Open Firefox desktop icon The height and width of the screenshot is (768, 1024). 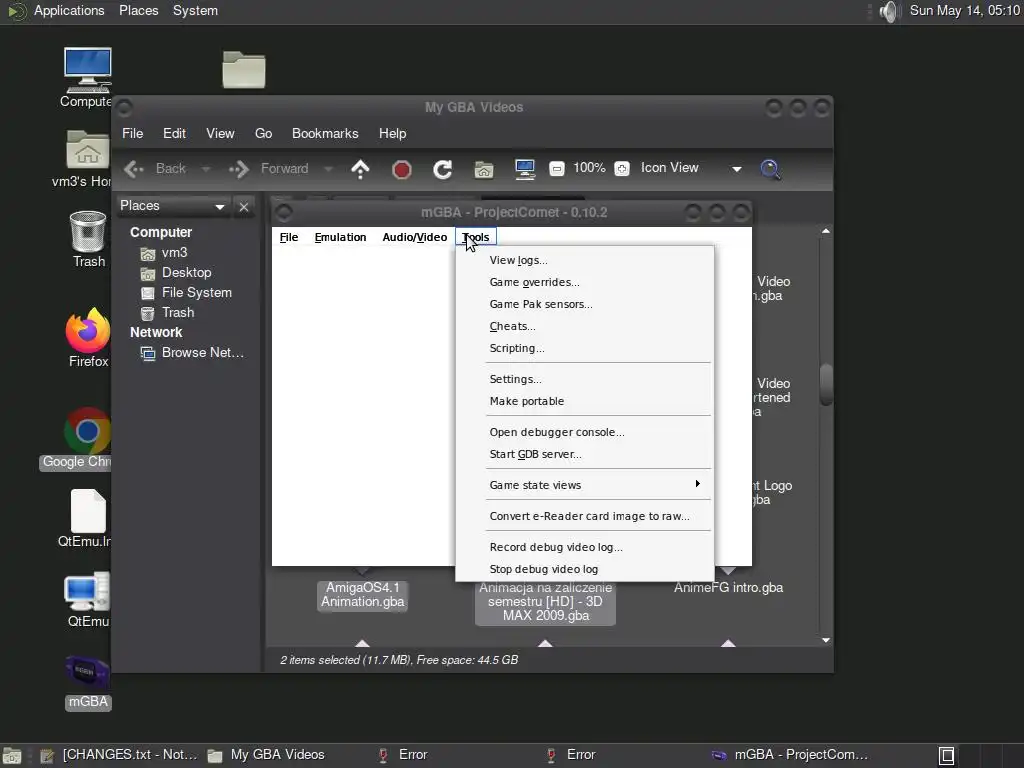tap(88, 338)
